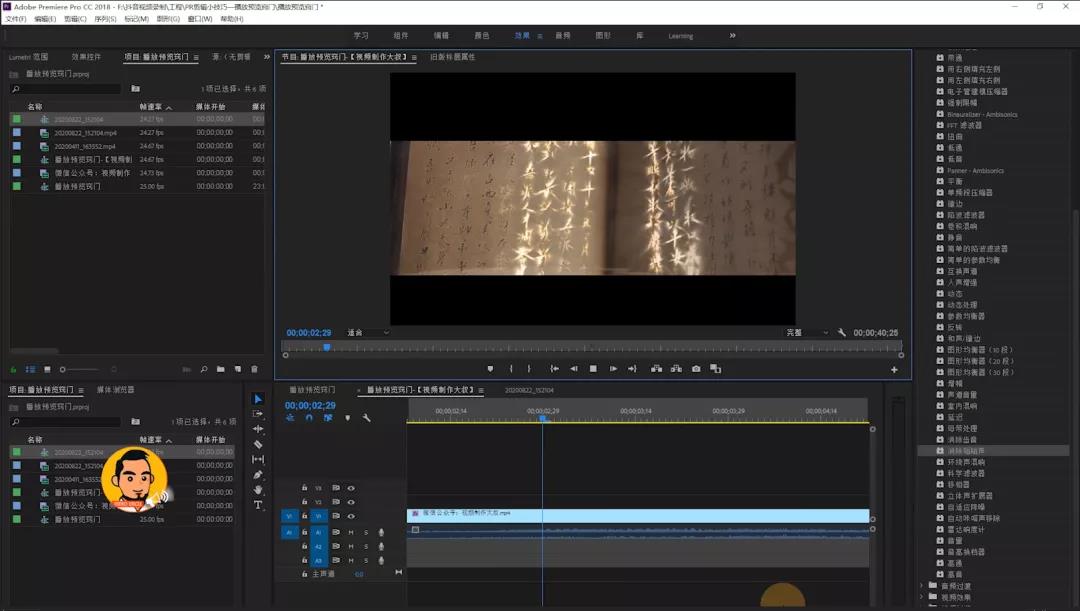1080x611 pixels.
Task: Open the timeline display settings wrench
Action: click(367, 418)
